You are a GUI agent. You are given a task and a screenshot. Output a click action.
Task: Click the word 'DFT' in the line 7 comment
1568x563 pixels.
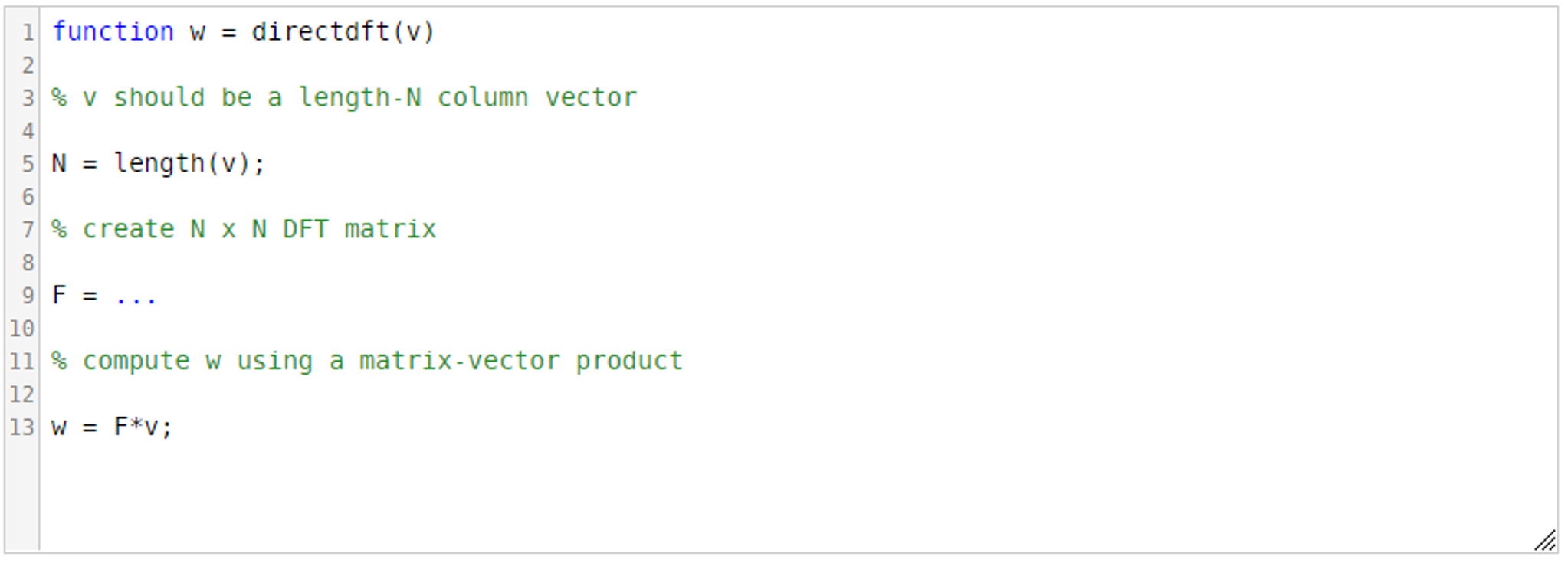point(305,230)
